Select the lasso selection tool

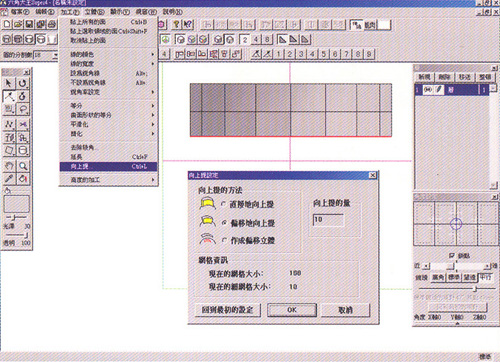point(23,109)
